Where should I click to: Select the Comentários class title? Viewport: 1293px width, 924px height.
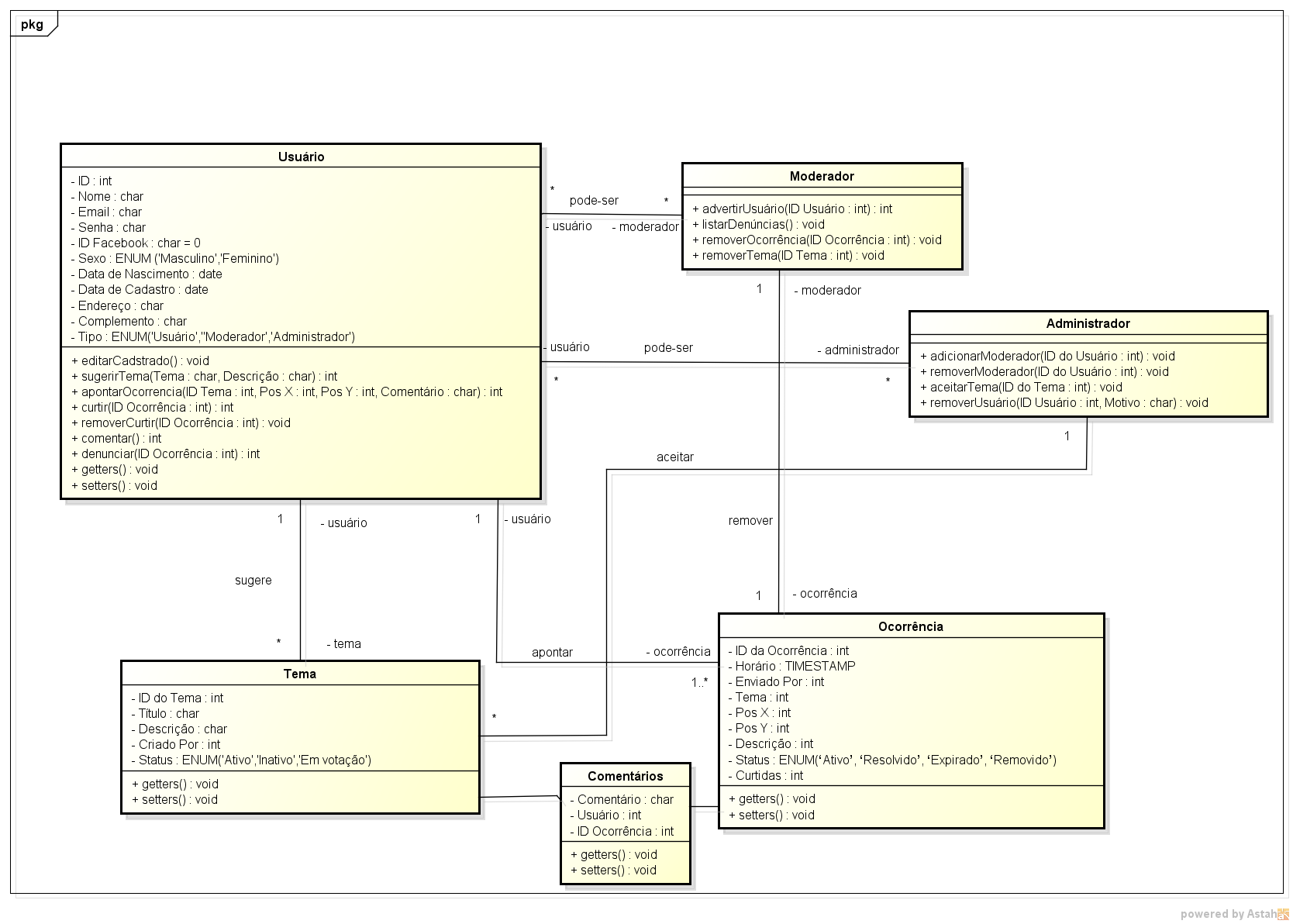coord(625,776)
